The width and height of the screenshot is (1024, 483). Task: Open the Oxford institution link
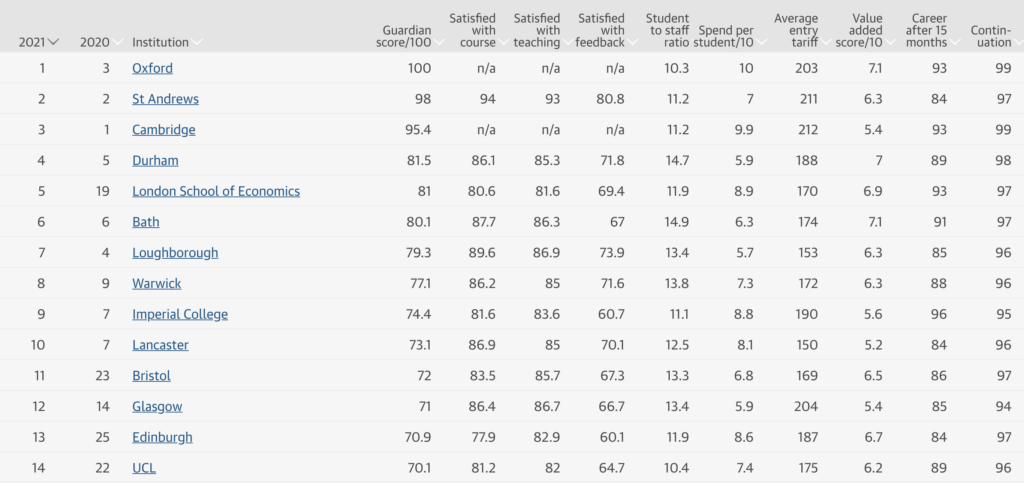tap(152, 68)
